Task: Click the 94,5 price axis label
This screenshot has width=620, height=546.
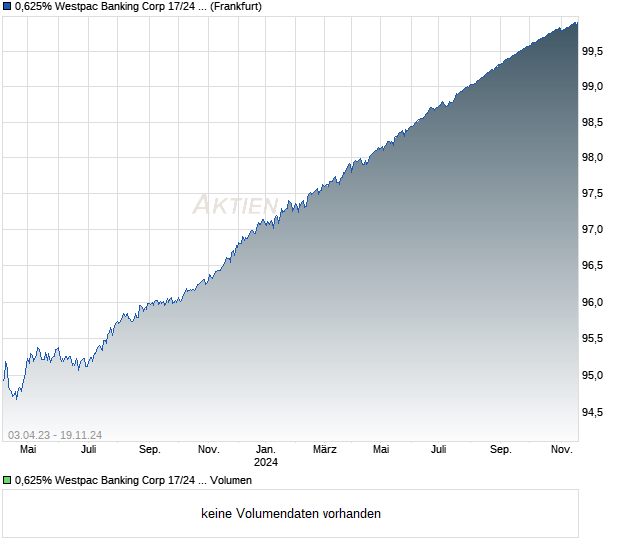Action: 592,412
